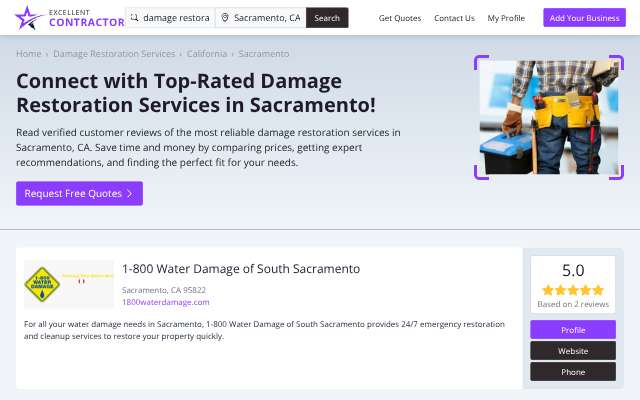Click the five-star rating stars
640x400 pixels.
click(x=573, y=290)
